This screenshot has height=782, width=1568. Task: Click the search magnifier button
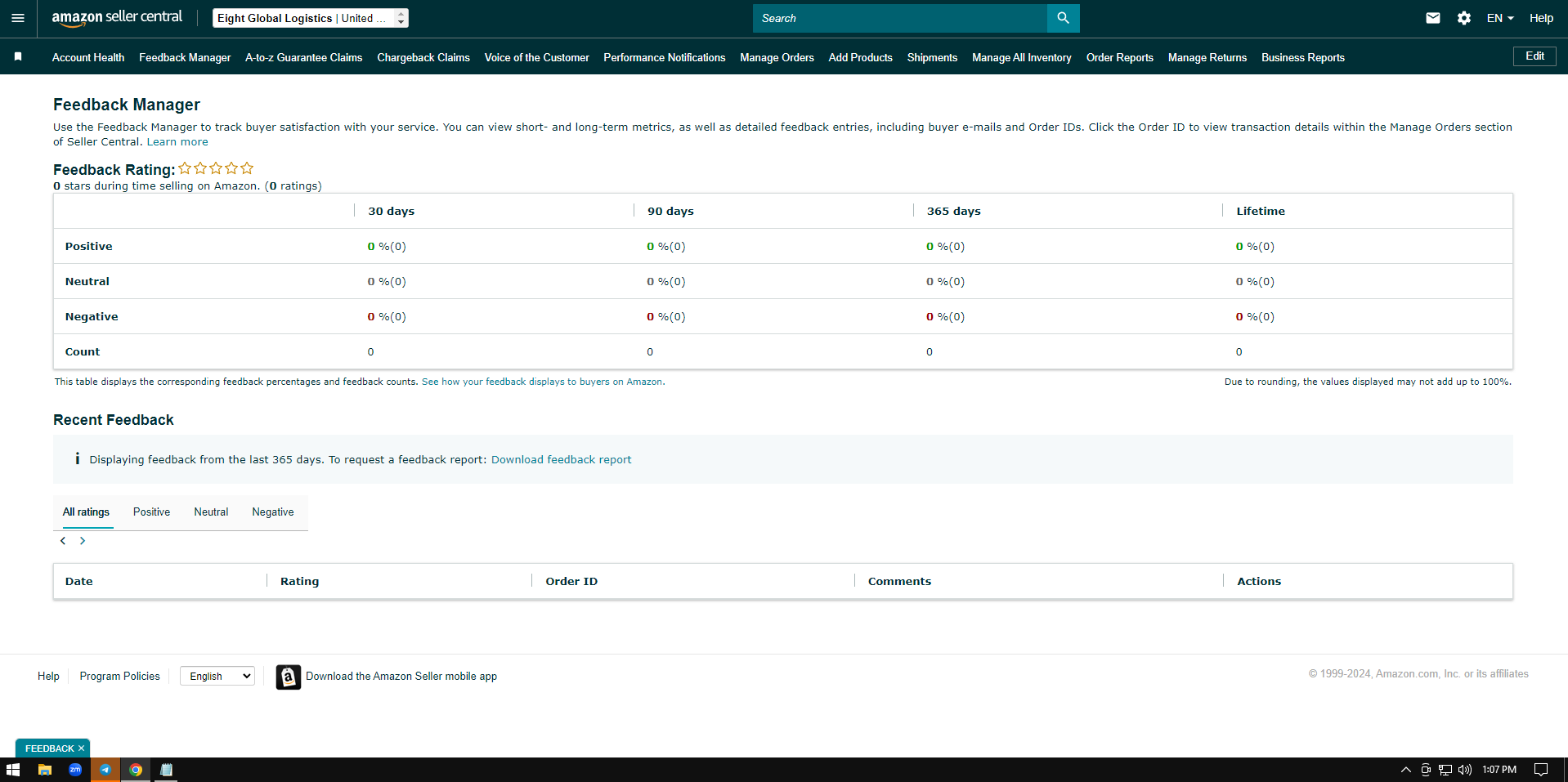tap(1063, 18)
